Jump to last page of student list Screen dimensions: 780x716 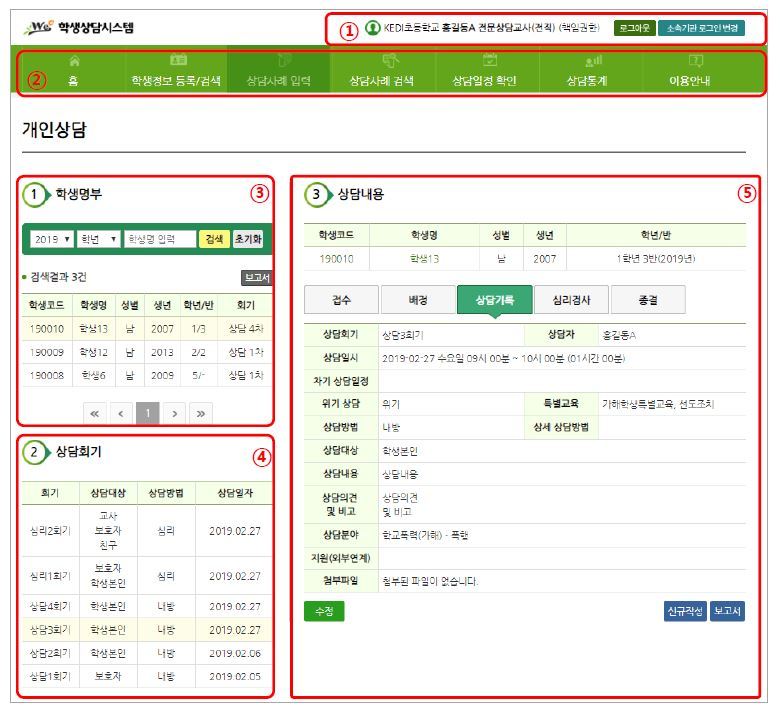(199, 412)
